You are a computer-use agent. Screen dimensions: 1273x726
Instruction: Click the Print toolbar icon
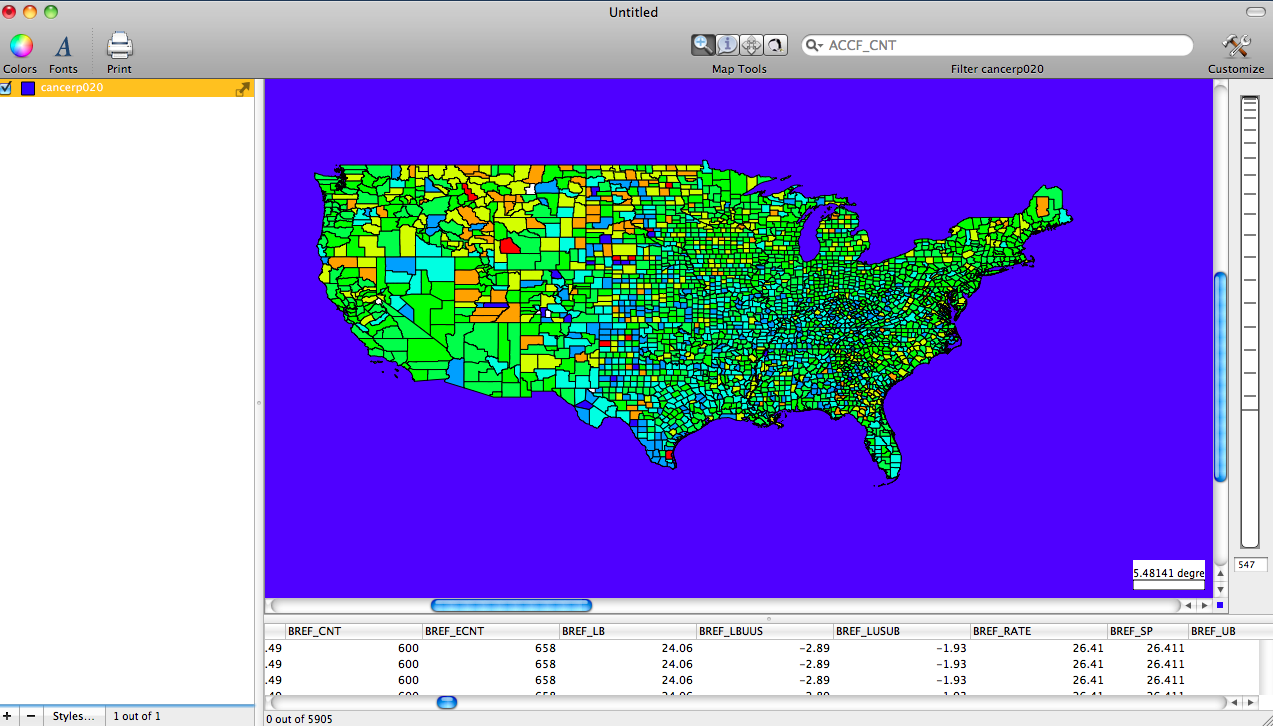(119, 46)
